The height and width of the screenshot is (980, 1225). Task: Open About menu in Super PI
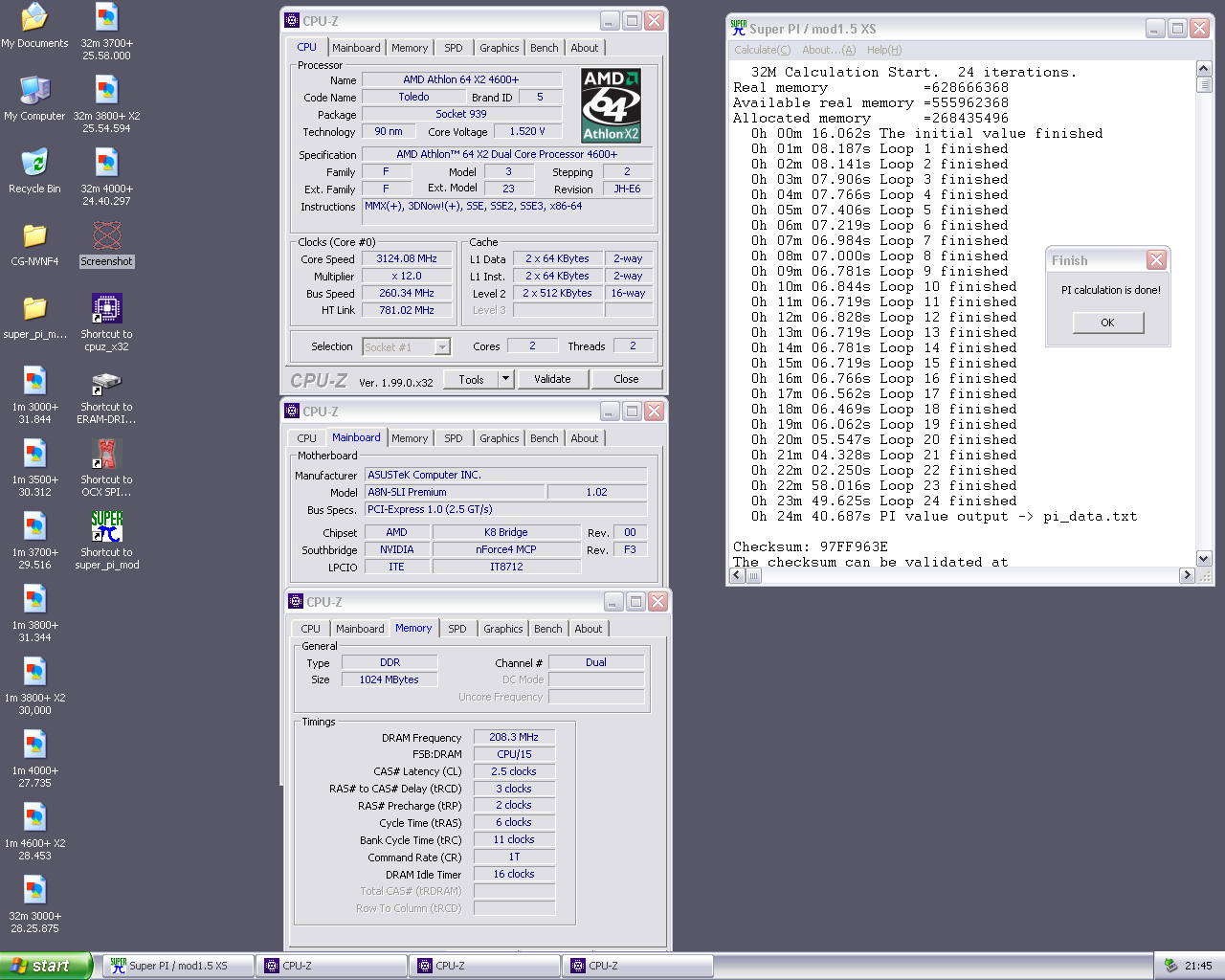(x=829, y=50)
